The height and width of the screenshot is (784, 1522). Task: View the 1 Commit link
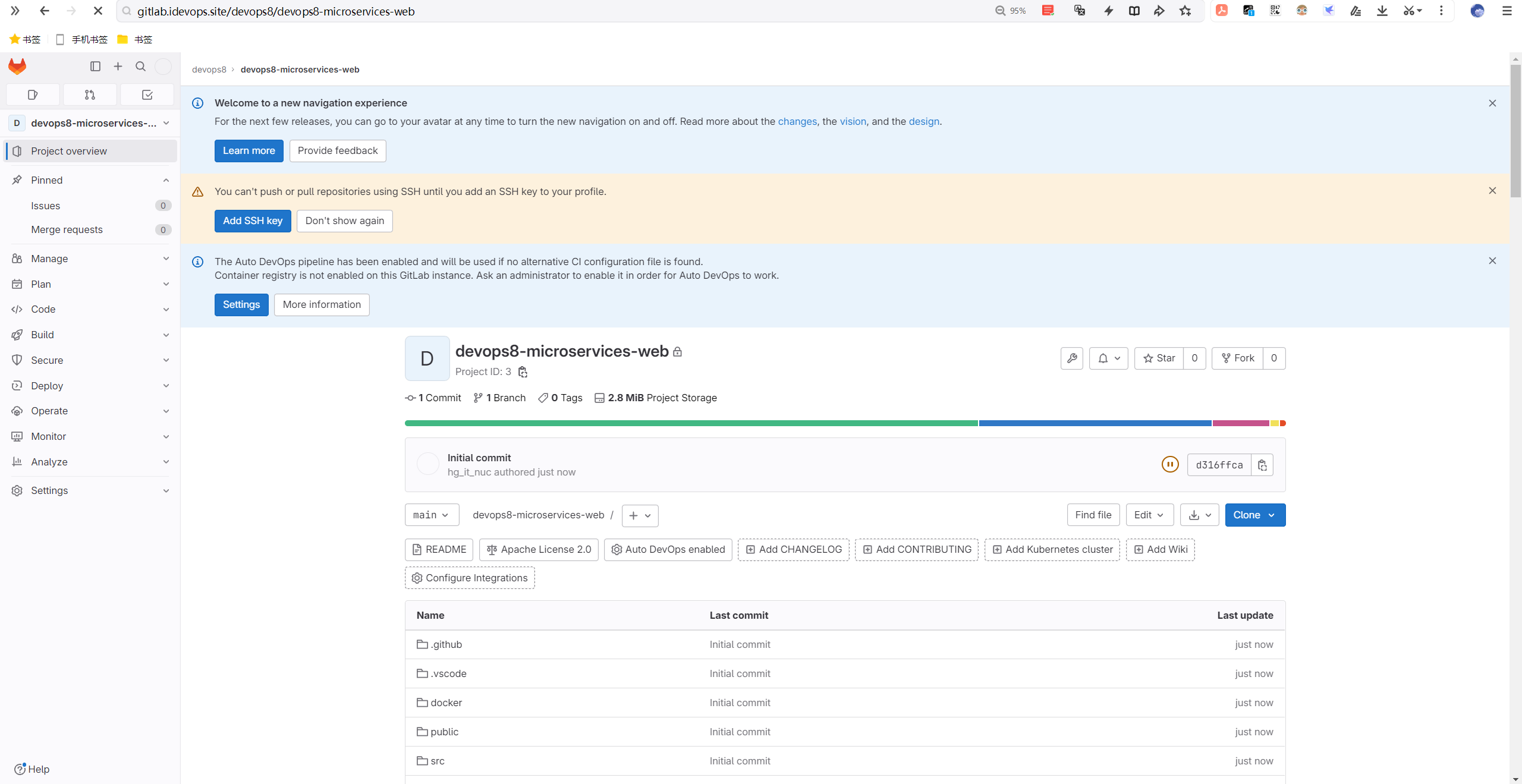[x=433, y=398]
